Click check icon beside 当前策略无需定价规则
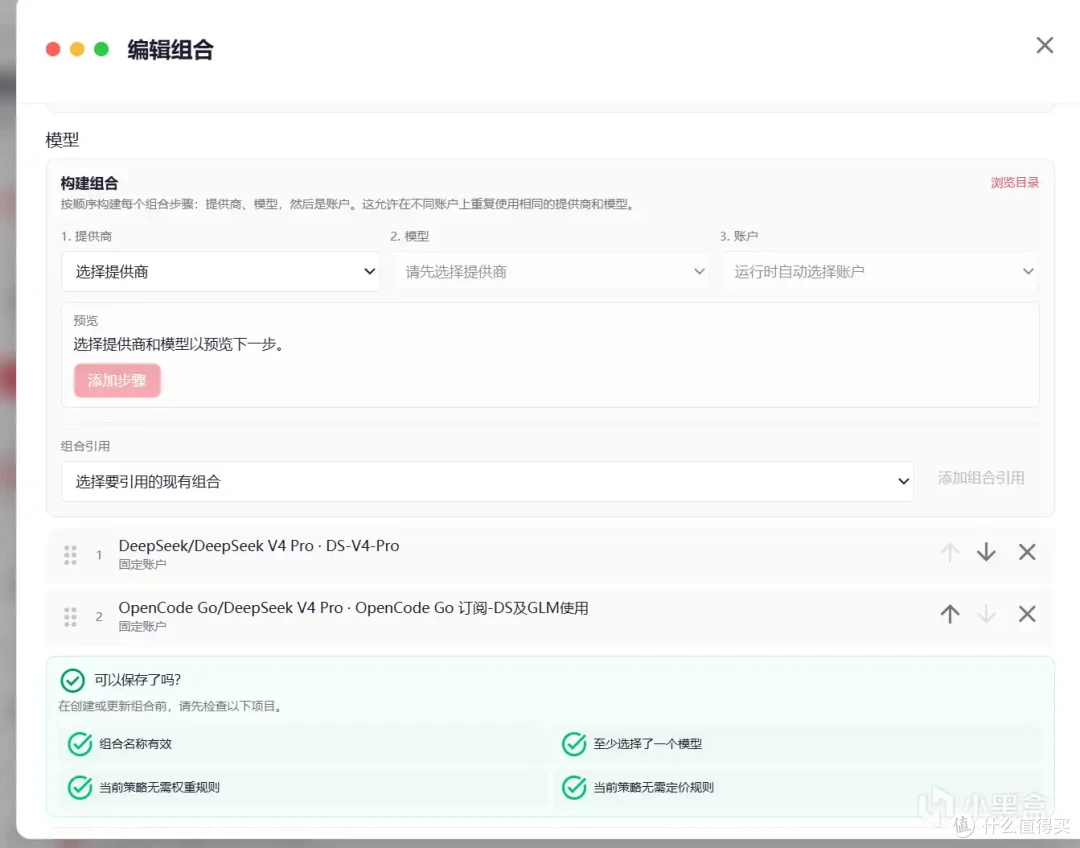1080x848 pixels. tap(574, 787)
